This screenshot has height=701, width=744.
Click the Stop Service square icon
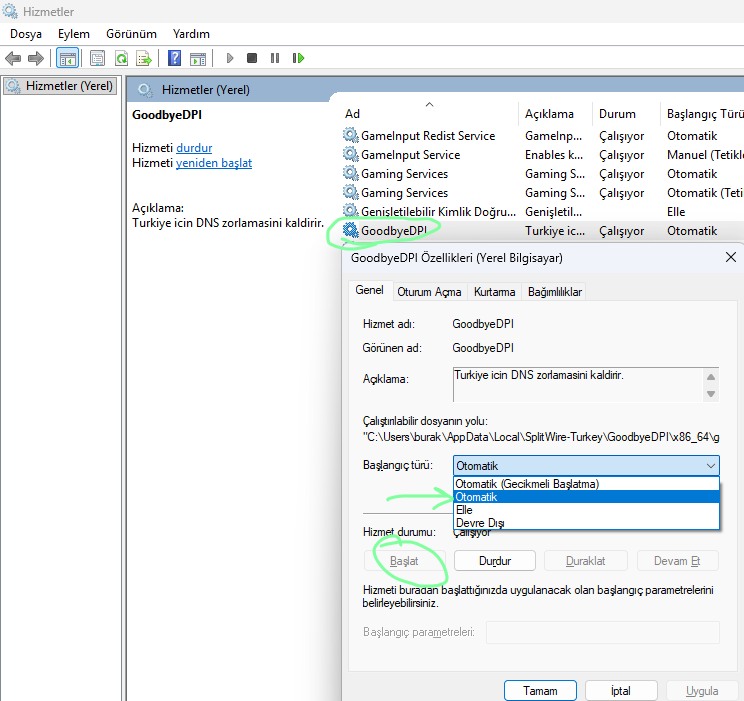coord(252,58)
